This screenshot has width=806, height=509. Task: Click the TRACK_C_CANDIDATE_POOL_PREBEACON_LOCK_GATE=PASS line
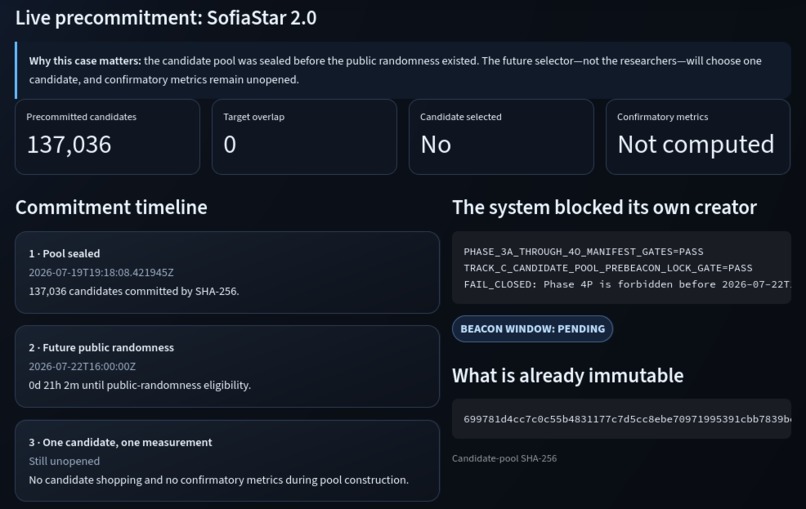(x=608, y=268)
